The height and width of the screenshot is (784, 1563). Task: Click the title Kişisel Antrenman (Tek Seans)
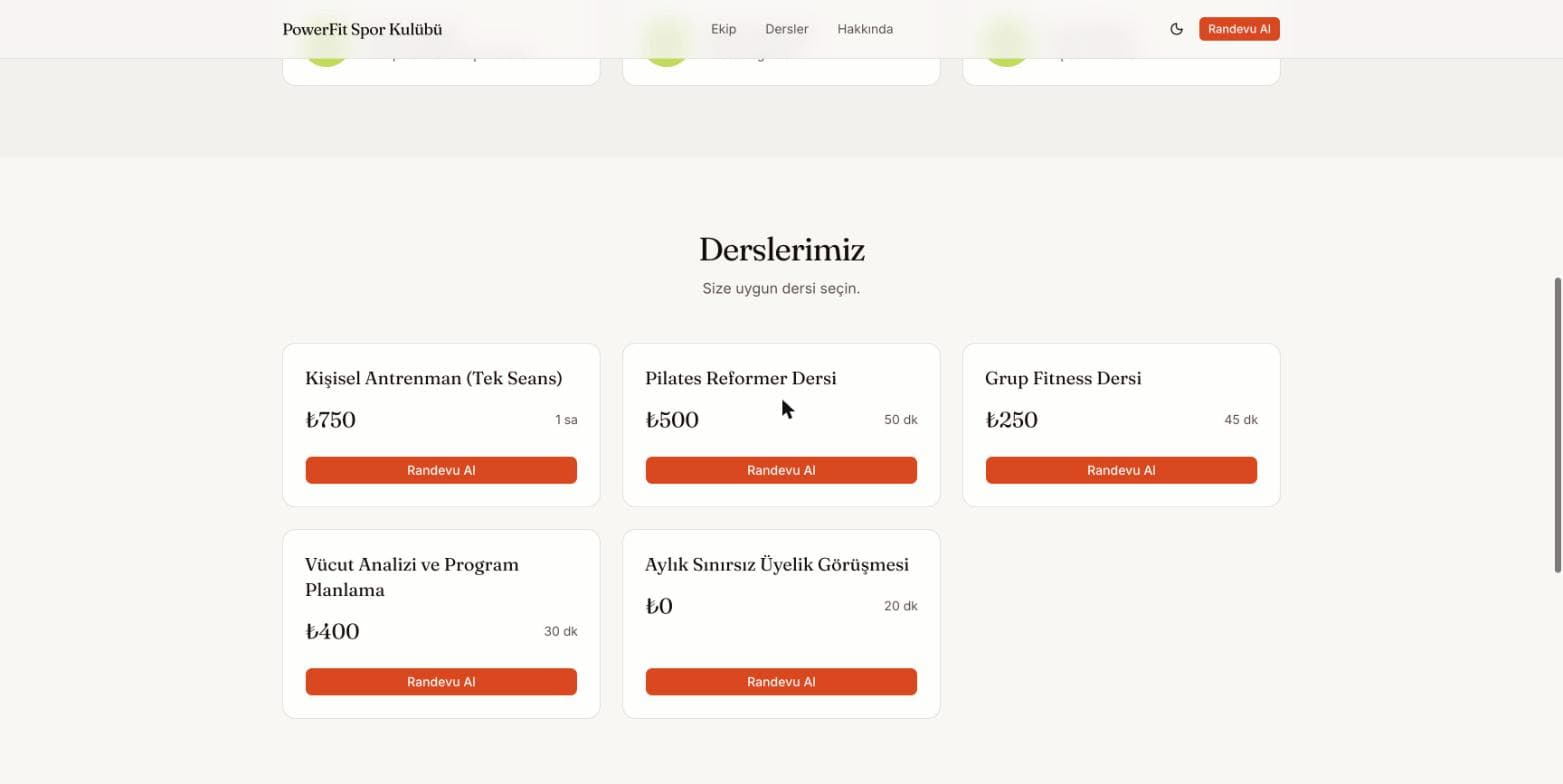coord(433,378)
